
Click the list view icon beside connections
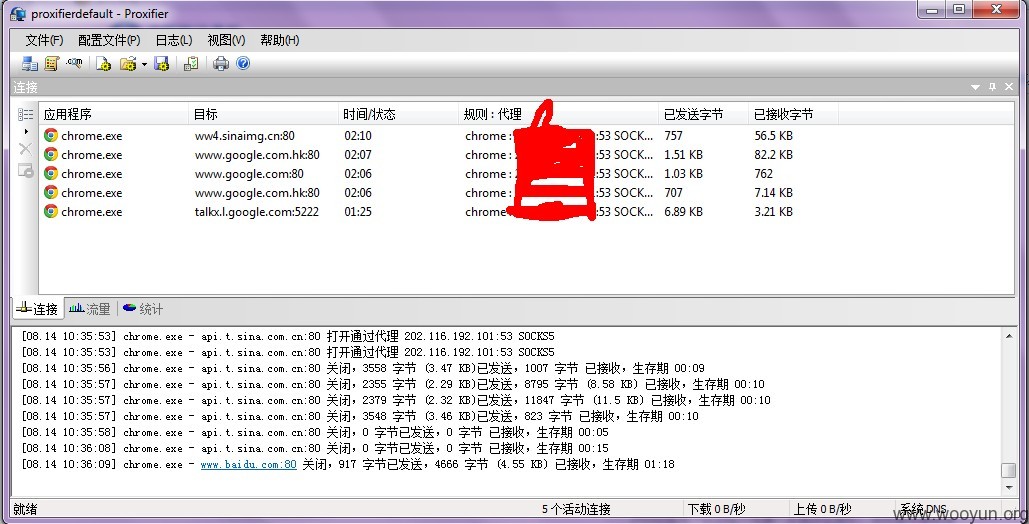pyautogui.click(x=26, y=114)
